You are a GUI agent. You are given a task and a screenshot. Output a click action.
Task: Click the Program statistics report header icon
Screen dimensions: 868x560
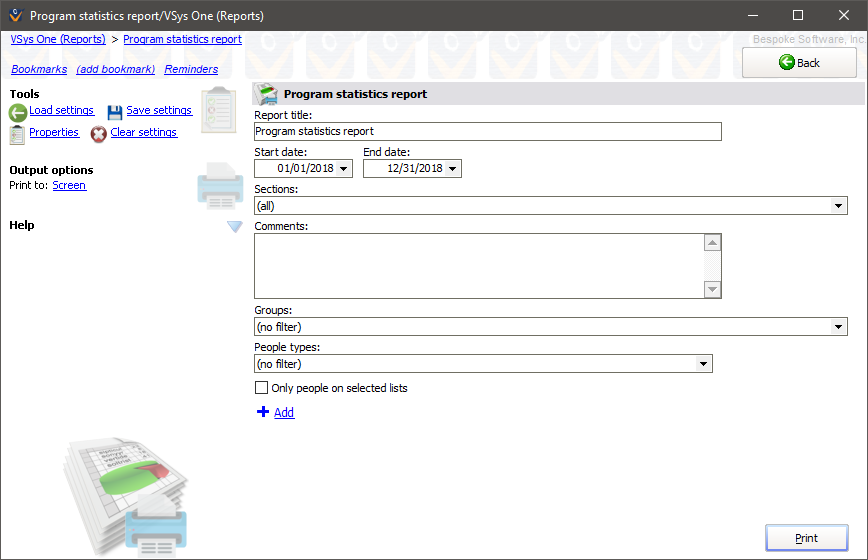coord(267,95)
